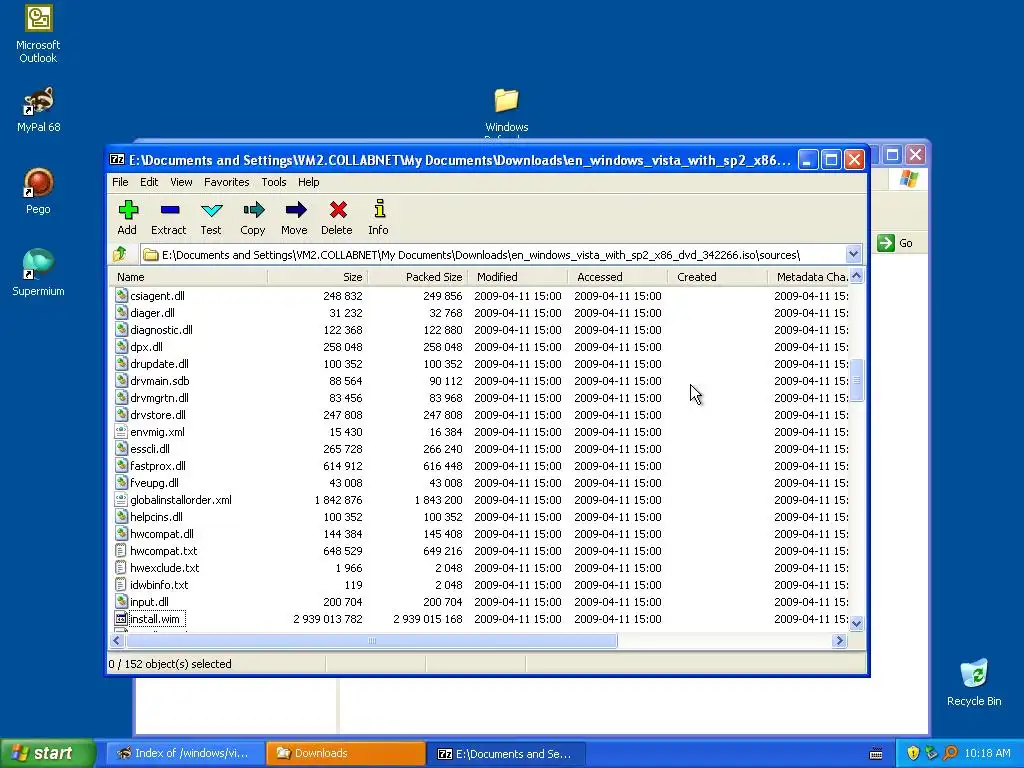Click the vertical scrollbar thumb
This screenshot has height=768, width=1024.
(856, 380)
